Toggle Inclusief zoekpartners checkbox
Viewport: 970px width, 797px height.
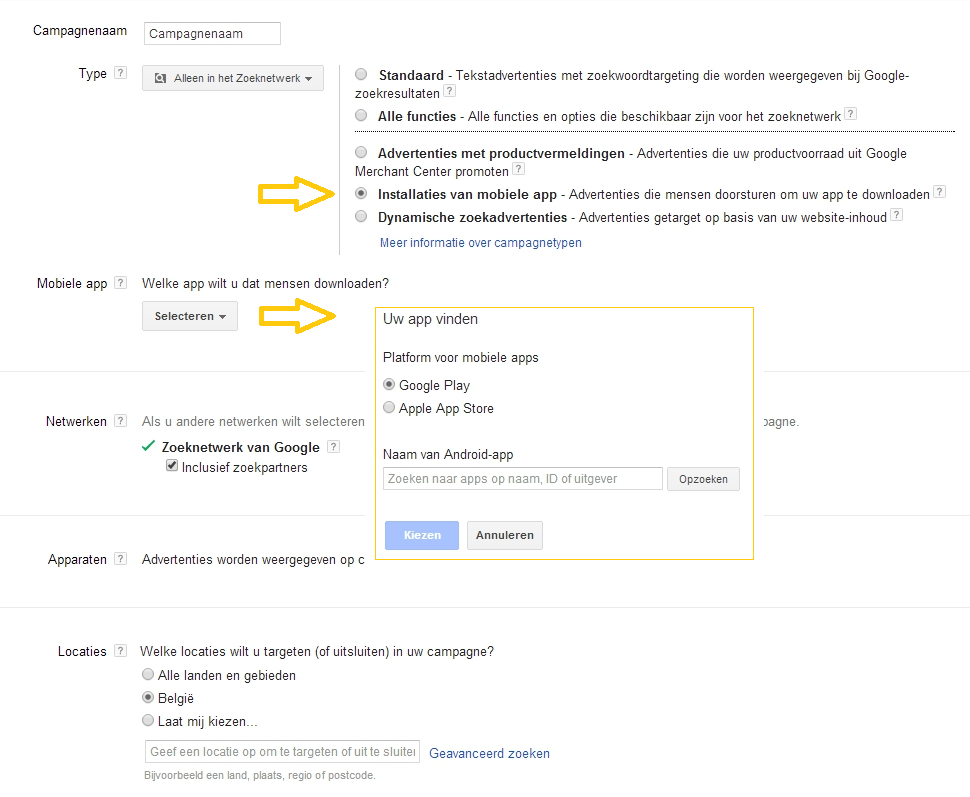[172, 465]
